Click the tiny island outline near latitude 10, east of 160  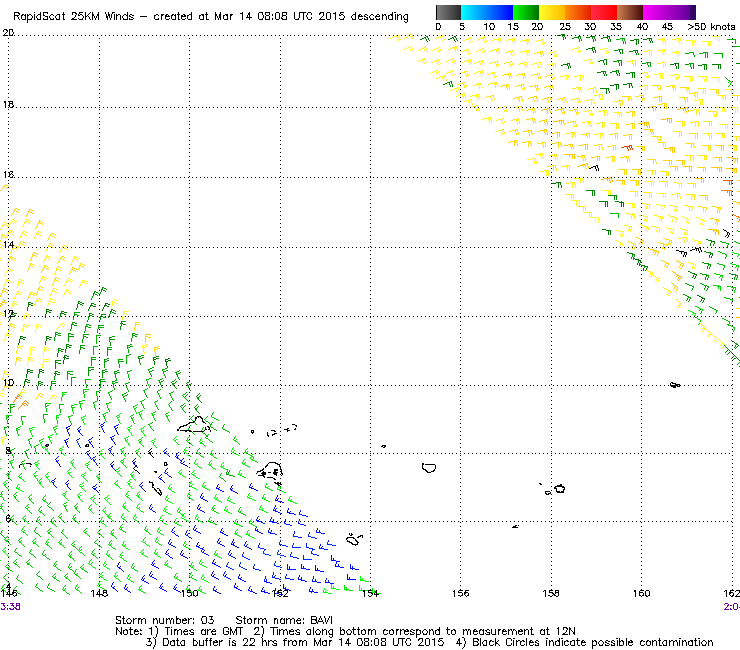coord(675,385)
